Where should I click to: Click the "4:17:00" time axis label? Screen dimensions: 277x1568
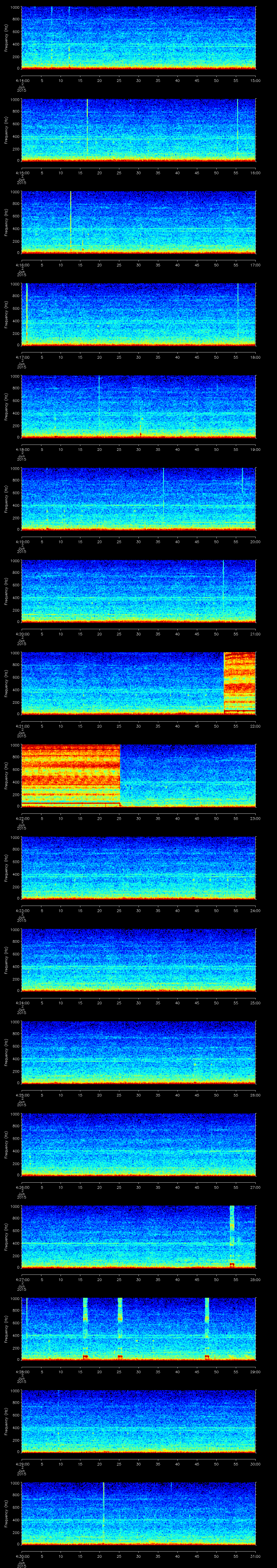22,357
